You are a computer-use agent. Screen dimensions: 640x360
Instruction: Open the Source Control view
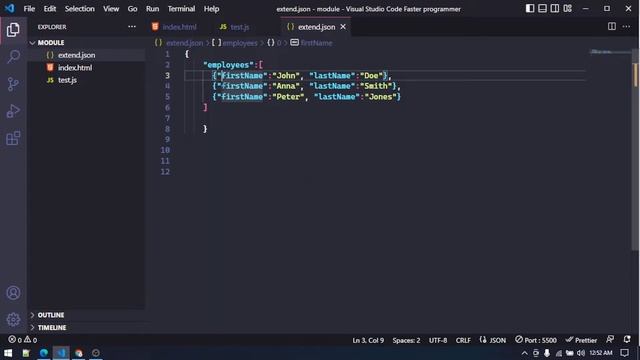click(x=13, y=84)
